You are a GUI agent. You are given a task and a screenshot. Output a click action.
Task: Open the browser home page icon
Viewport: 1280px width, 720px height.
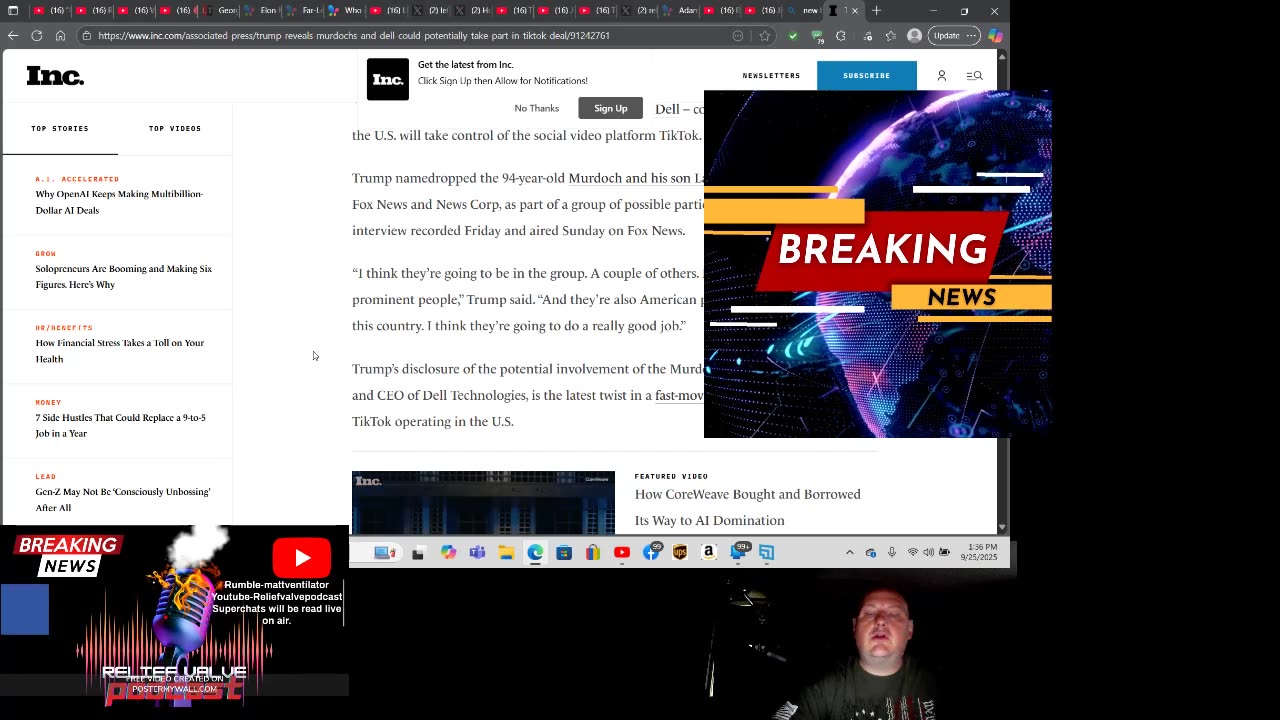[x=60, y=35]
